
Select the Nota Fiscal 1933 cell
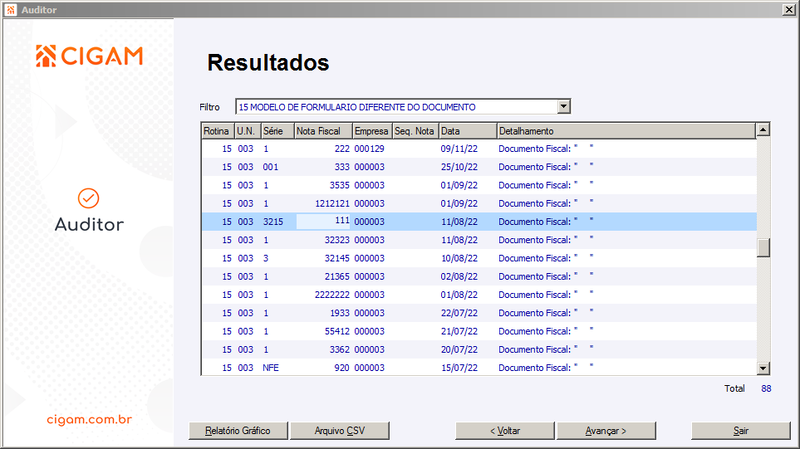323,313
